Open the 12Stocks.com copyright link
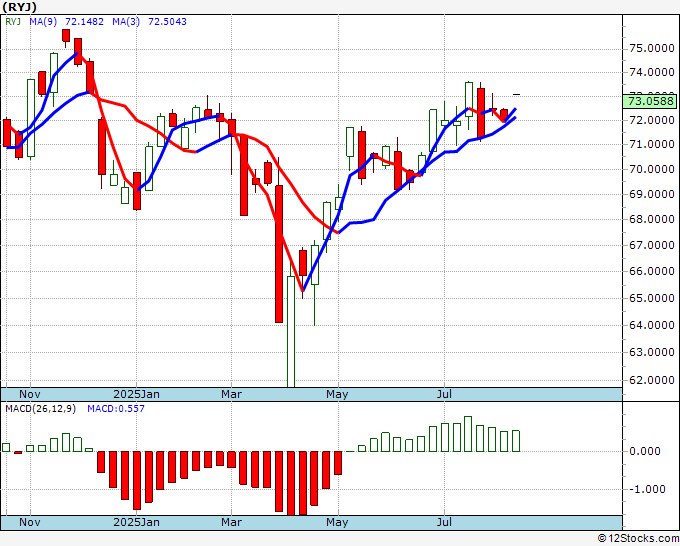Image resolution: width=680 pixels, height=546 pixels. pos(638,538)
